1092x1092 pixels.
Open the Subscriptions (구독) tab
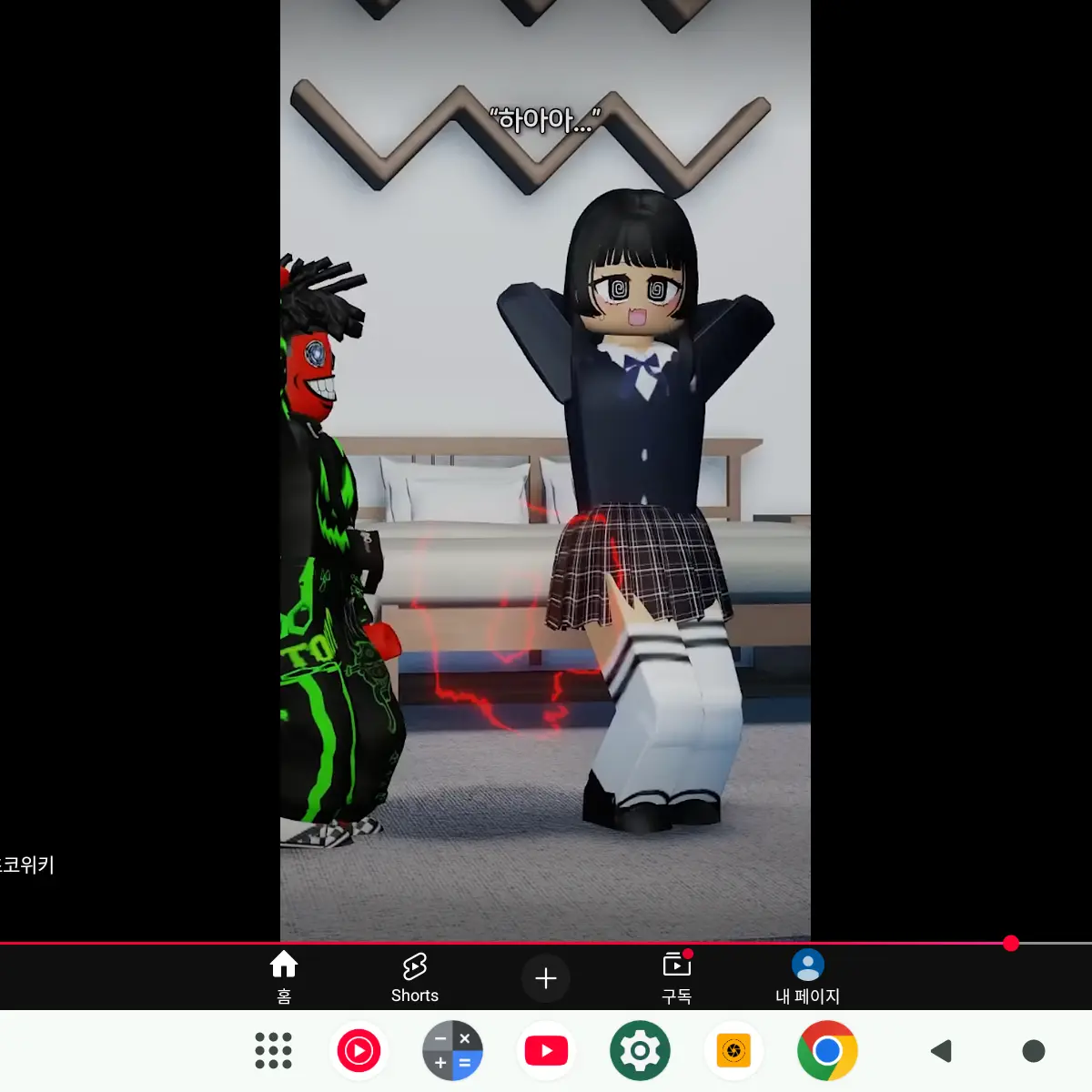[x=677, y=977]
